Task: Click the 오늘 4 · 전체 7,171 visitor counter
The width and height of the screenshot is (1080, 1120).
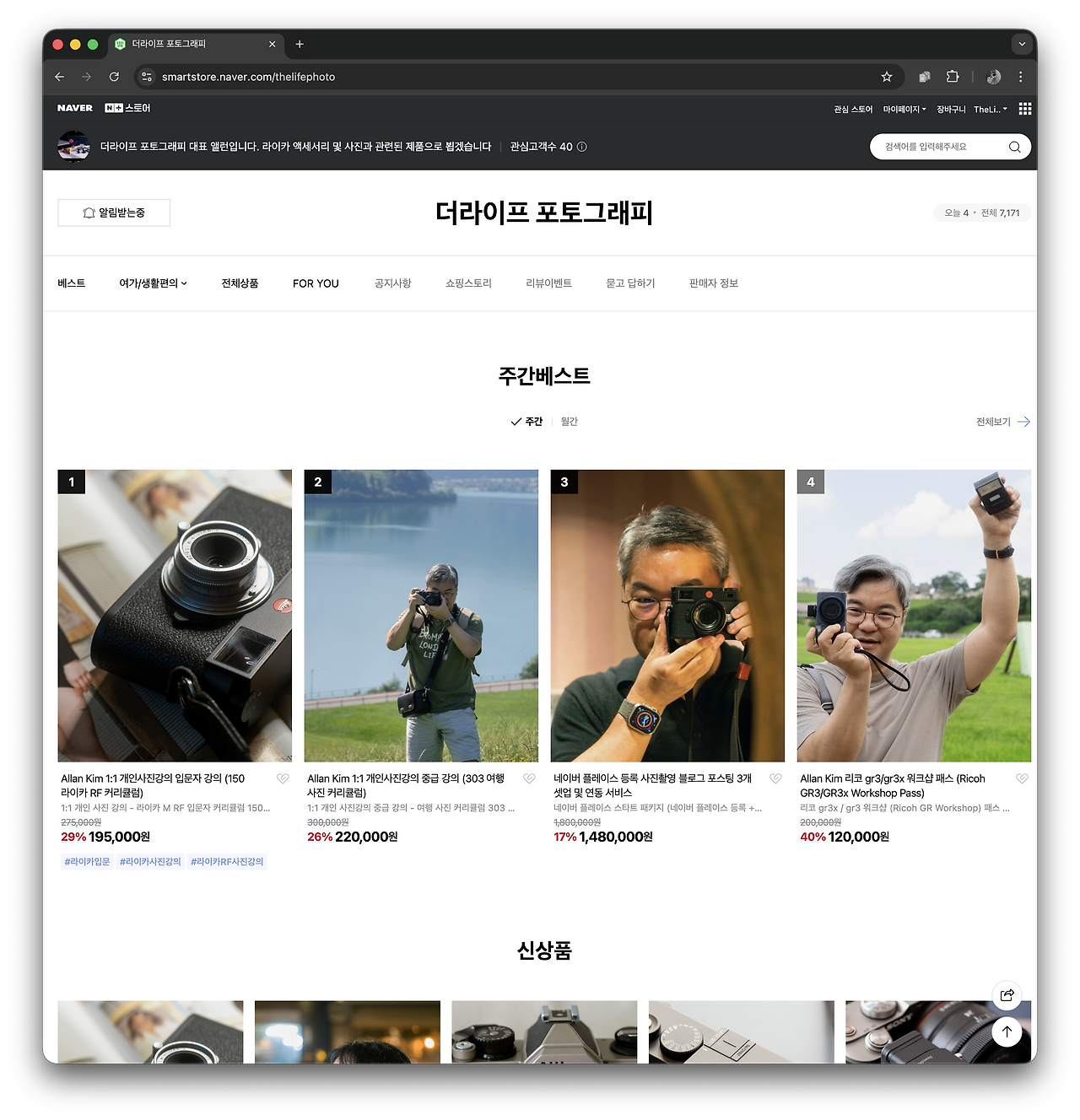Action: [x=982, y=213]
